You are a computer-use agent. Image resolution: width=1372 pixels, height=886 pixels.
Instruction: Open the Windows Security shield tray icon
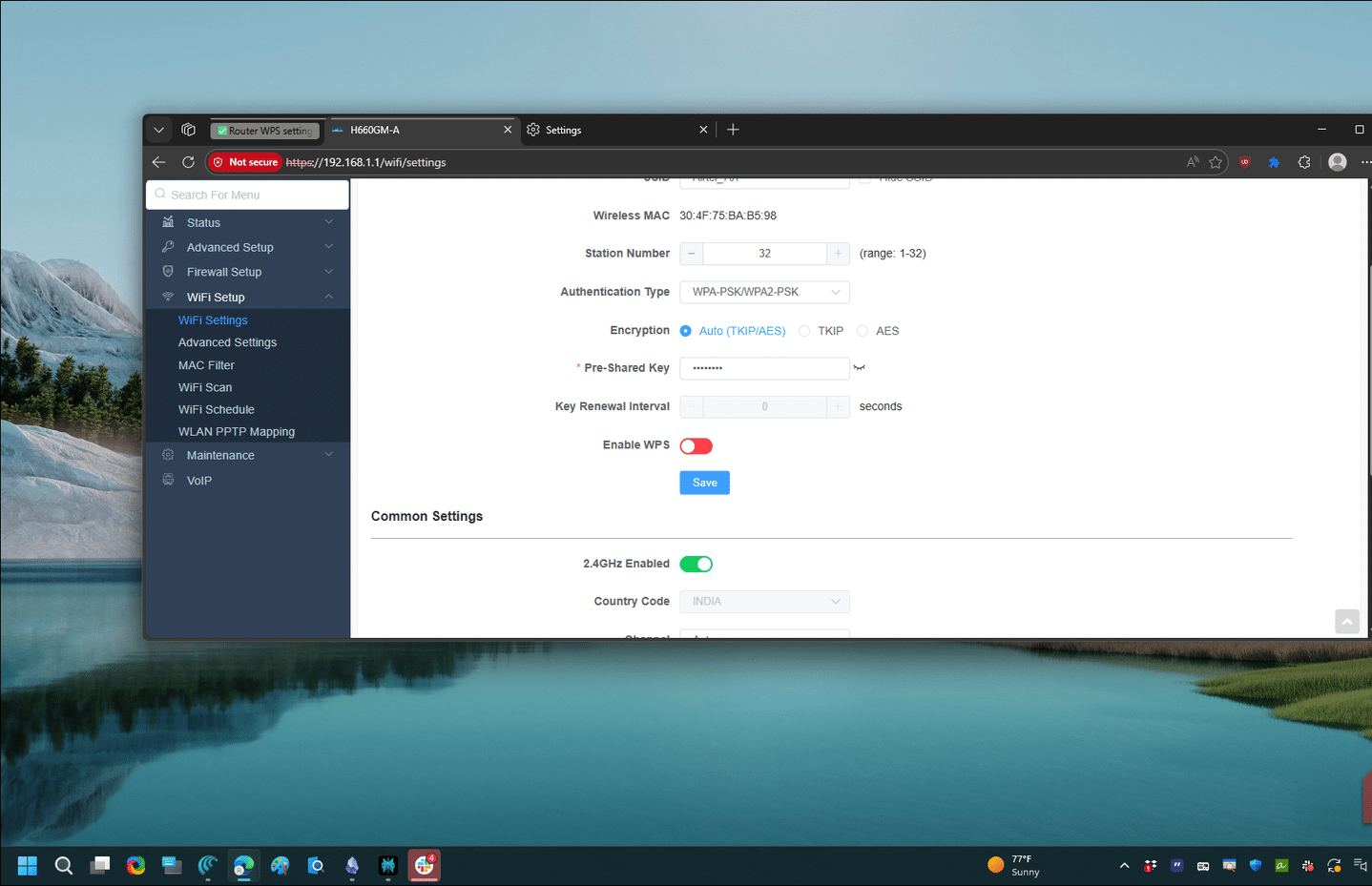[1255, 865]
